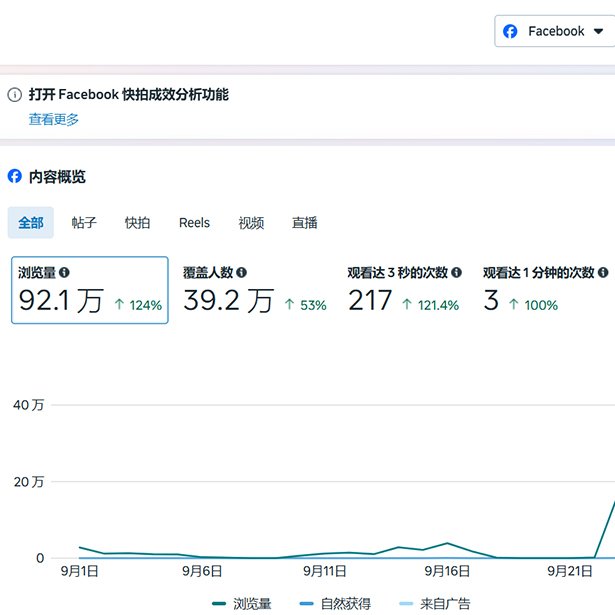
Task: Click info icon beside 观看达 1 分钟的次数
Action: [603, 272]
